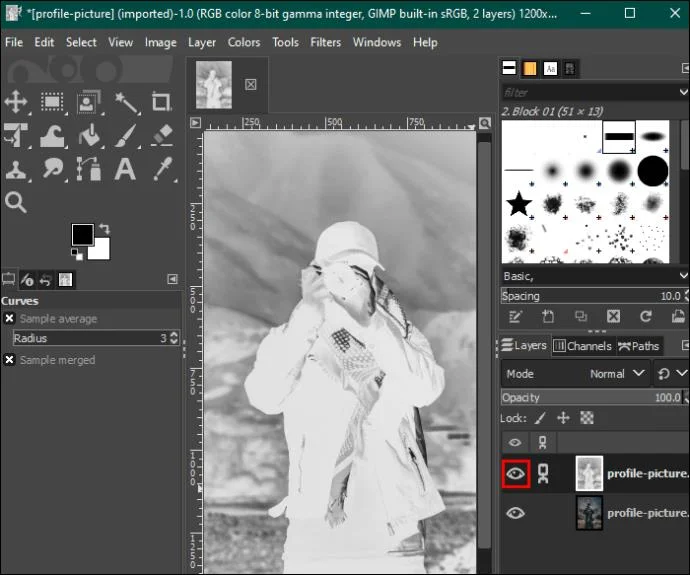The width and height of the screenshot is (690, 575).
Task: Select the Rectangle Select tool
Action: point(52,103)
